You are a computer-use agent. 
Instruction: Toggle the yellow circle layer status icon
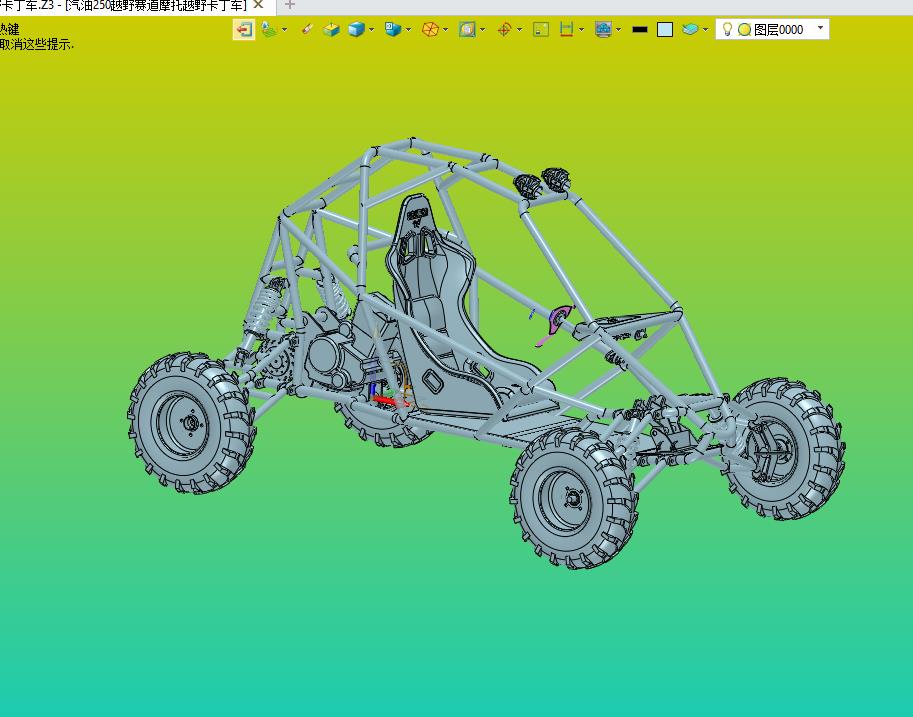click(x=744, y=30)
